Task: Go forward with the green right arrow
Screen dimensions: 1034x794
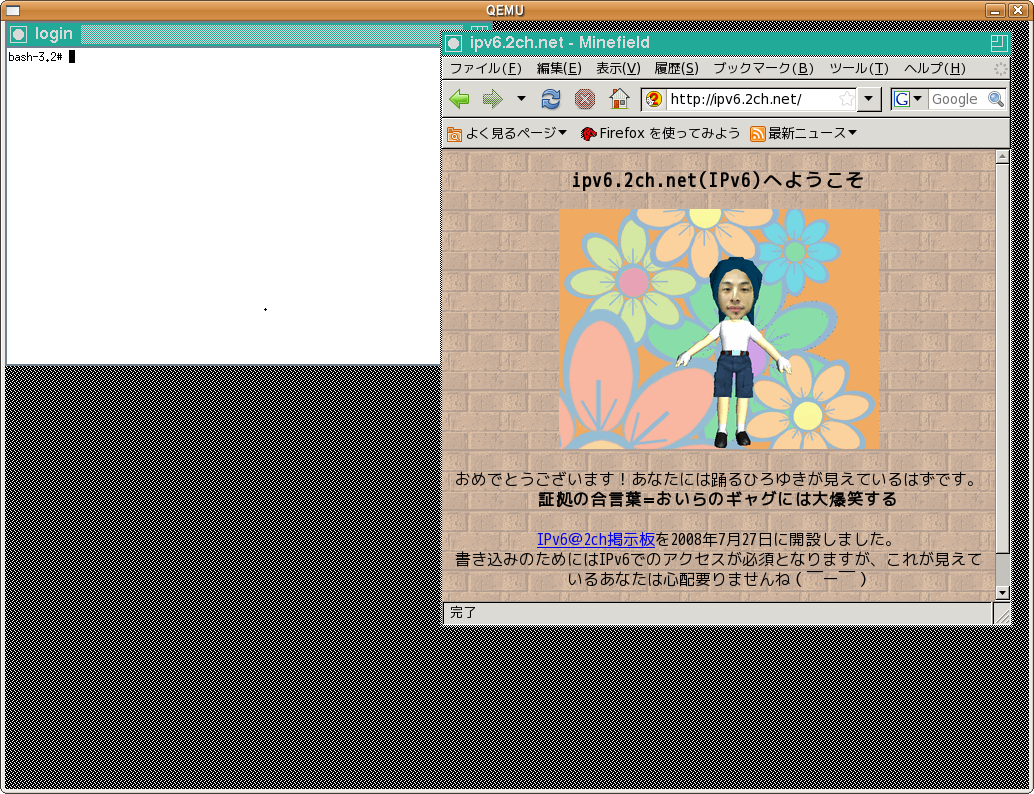Action: (x=493, y=100)
